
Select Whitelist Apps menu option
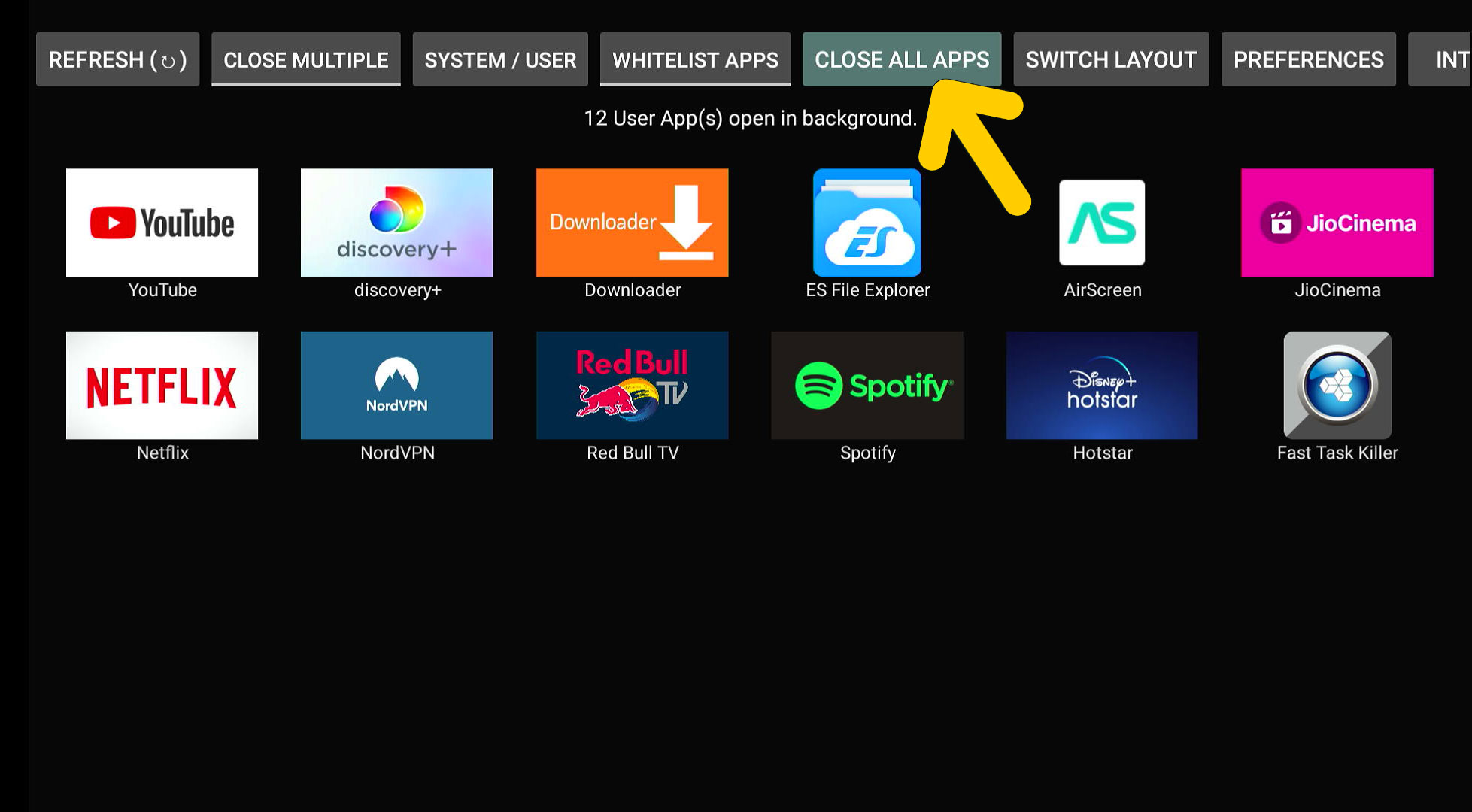tap(696, 59)
